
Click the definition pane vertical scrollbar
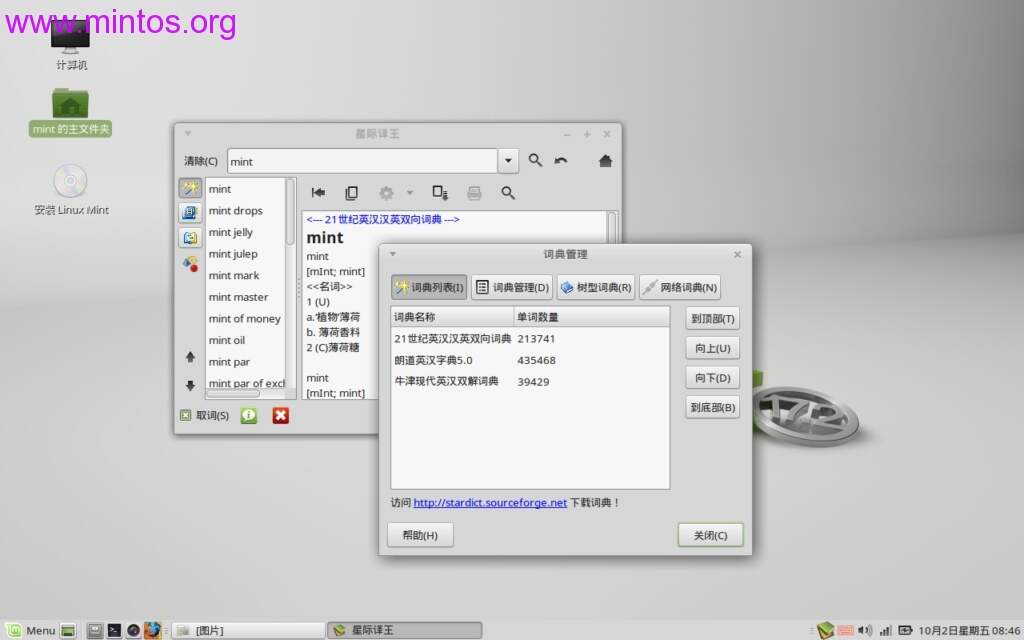click(x=612, y=227)
